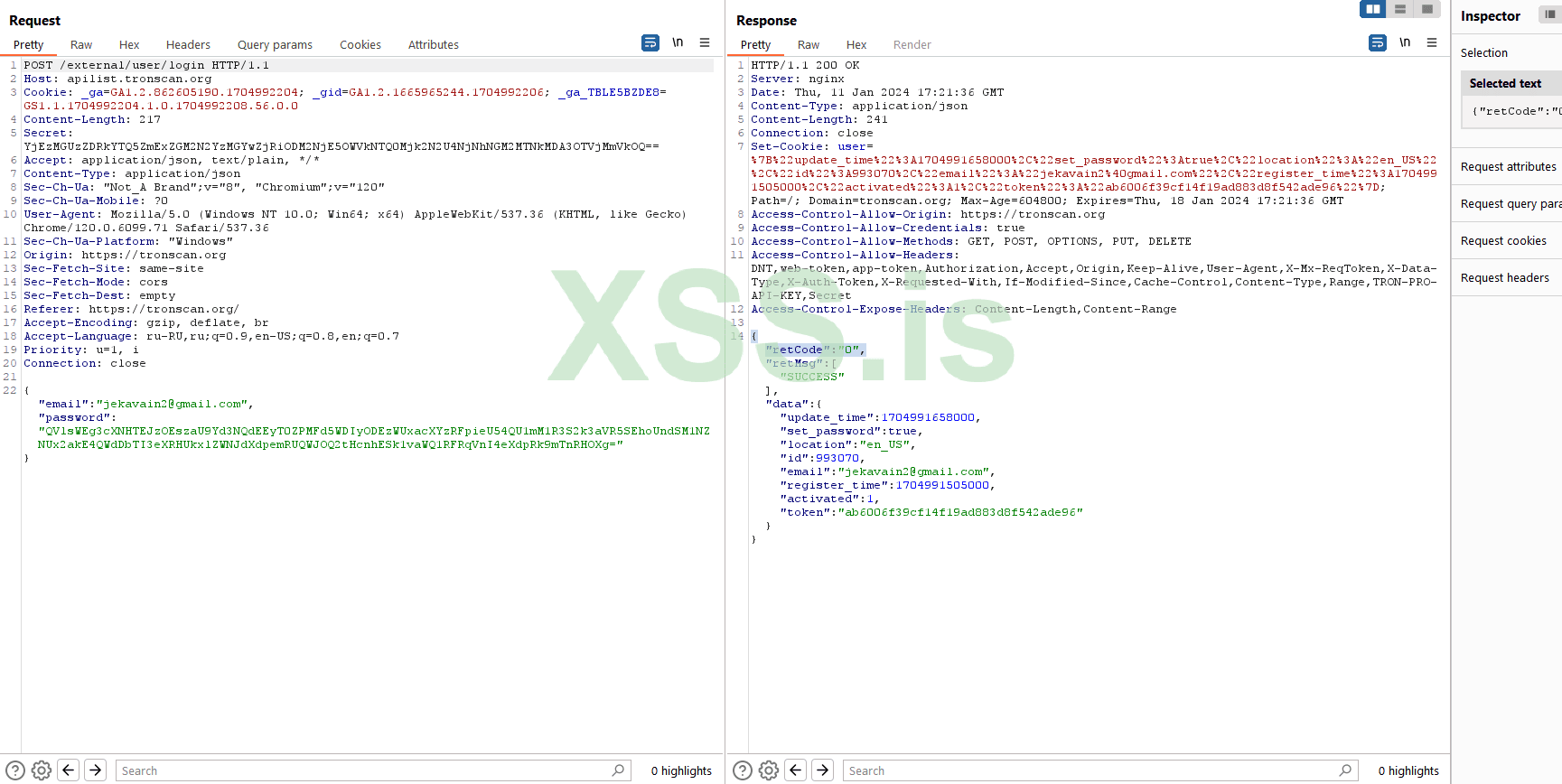Open search settings gear below Request panel
Screen dimensions: 1562x784
point(42,770)
